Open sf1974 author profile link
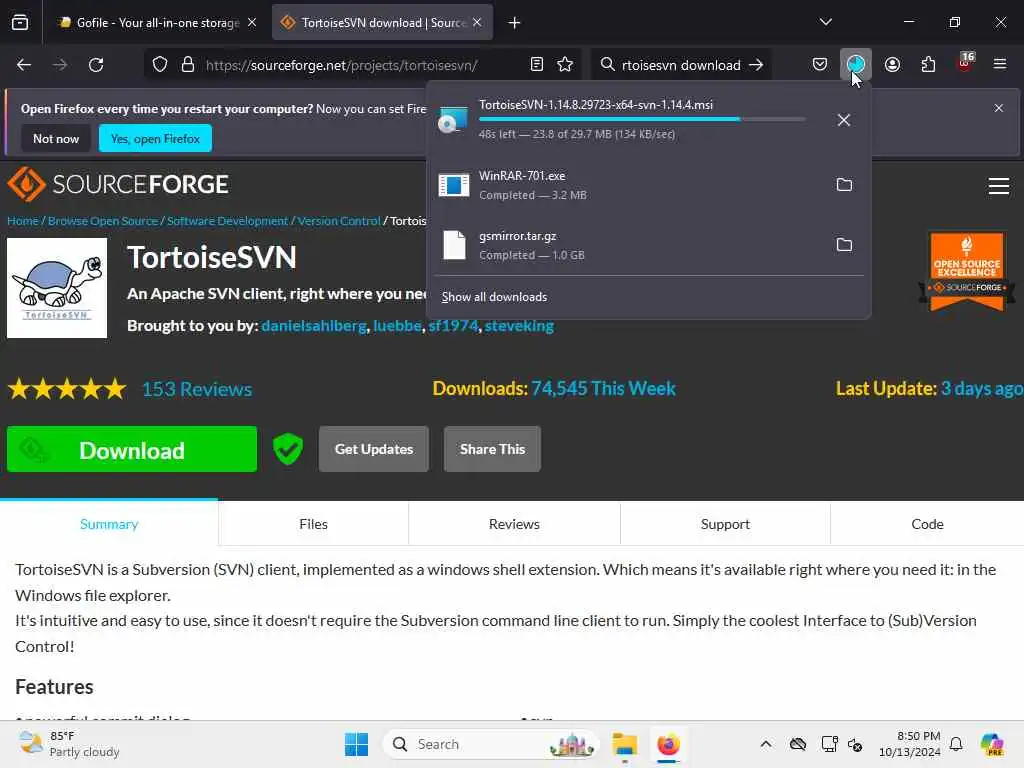 point(453,326)
